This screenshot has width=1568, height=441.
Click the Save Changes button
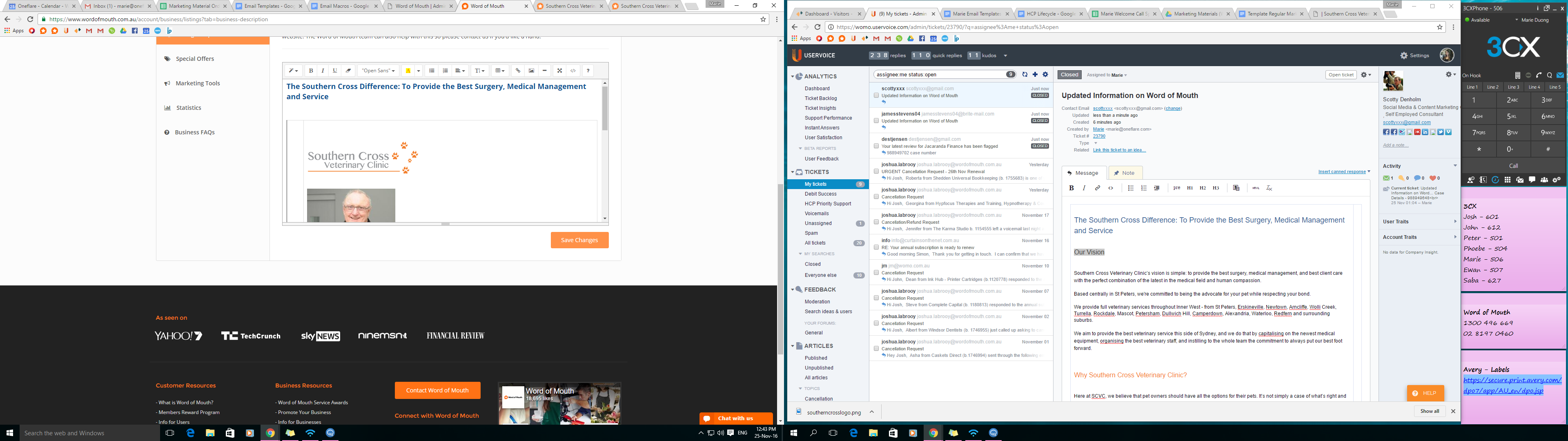click(579, 240)
